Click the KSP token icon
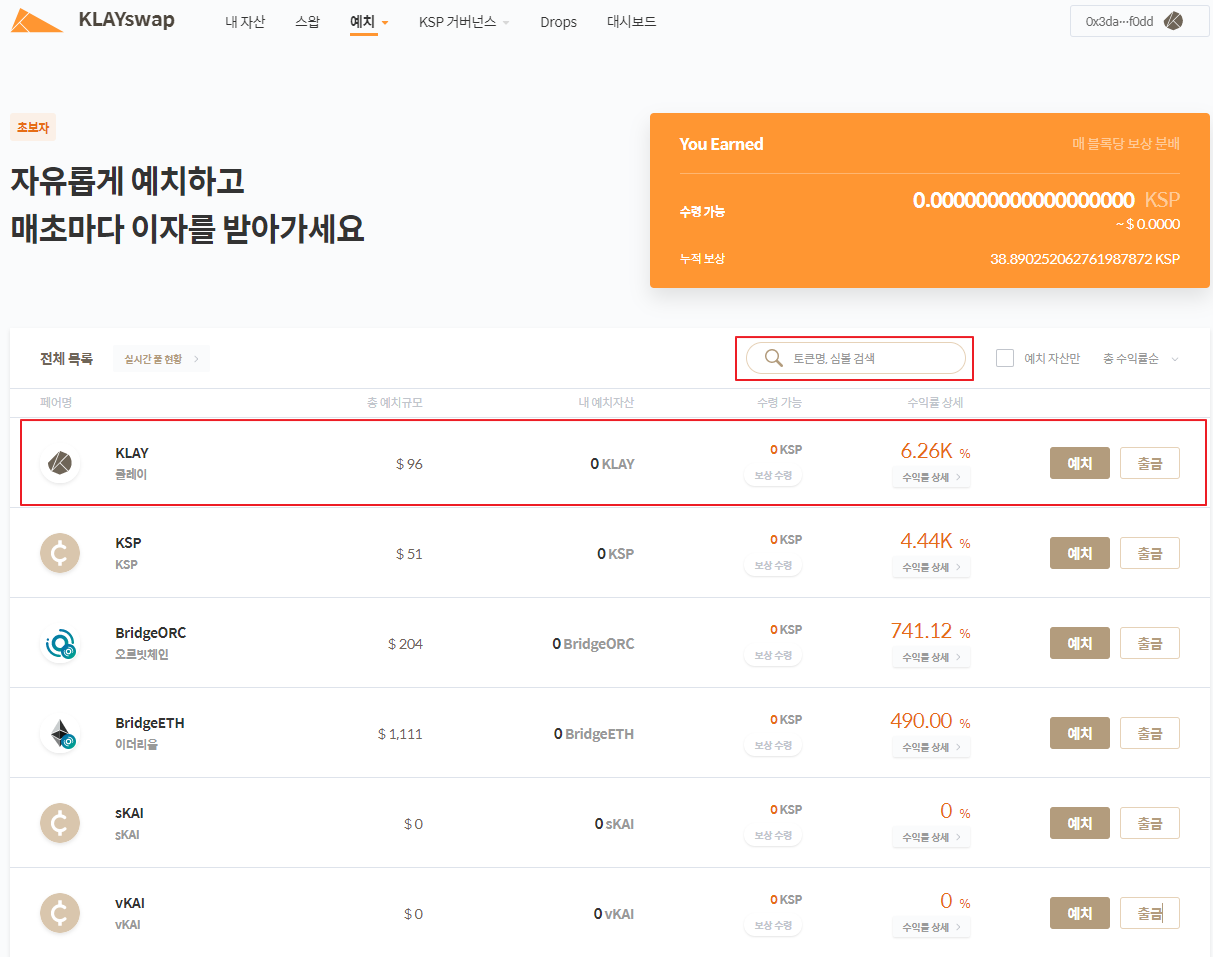Viewport: 1213px width, 957px height. 60,553
